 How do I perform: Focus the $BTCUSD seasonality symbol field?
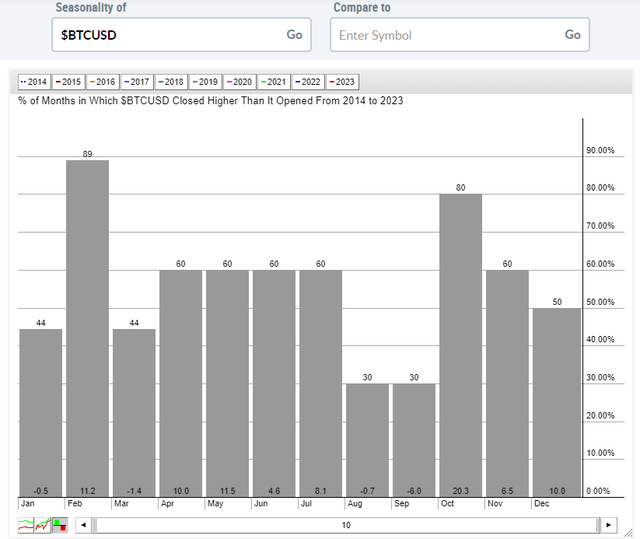pyautogui.click(x=165, y=34)
